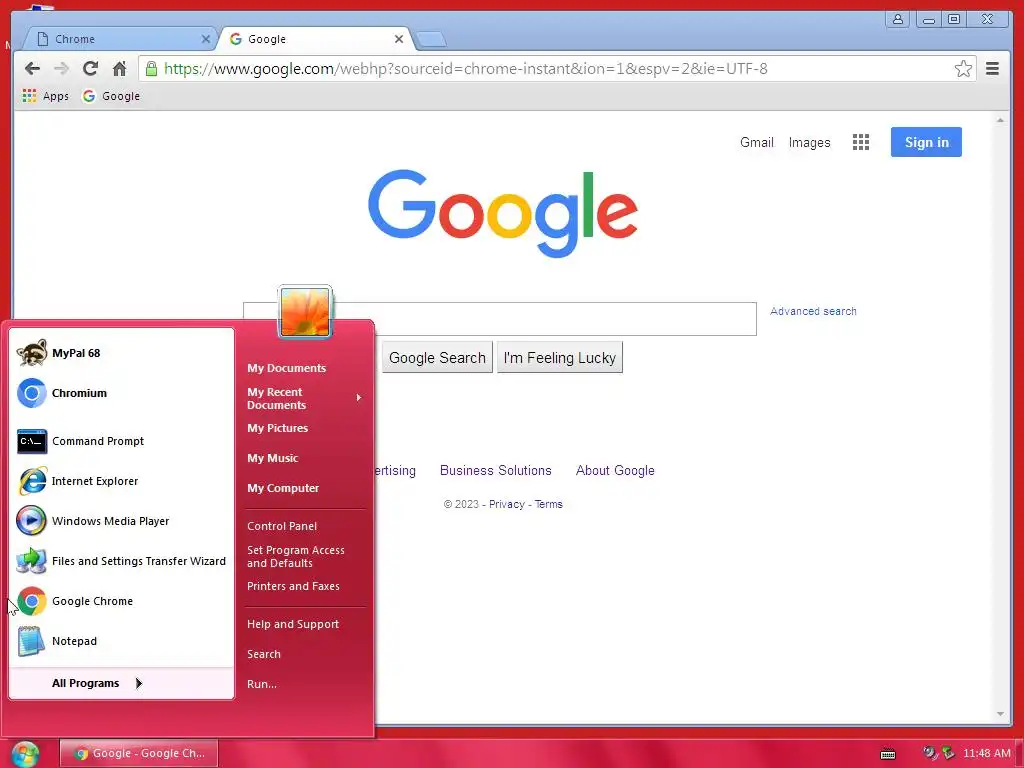This screenshot has height=768, width=1024.
Task: Click the keyboard icon in system tray
Action: [x=888, y=754]
